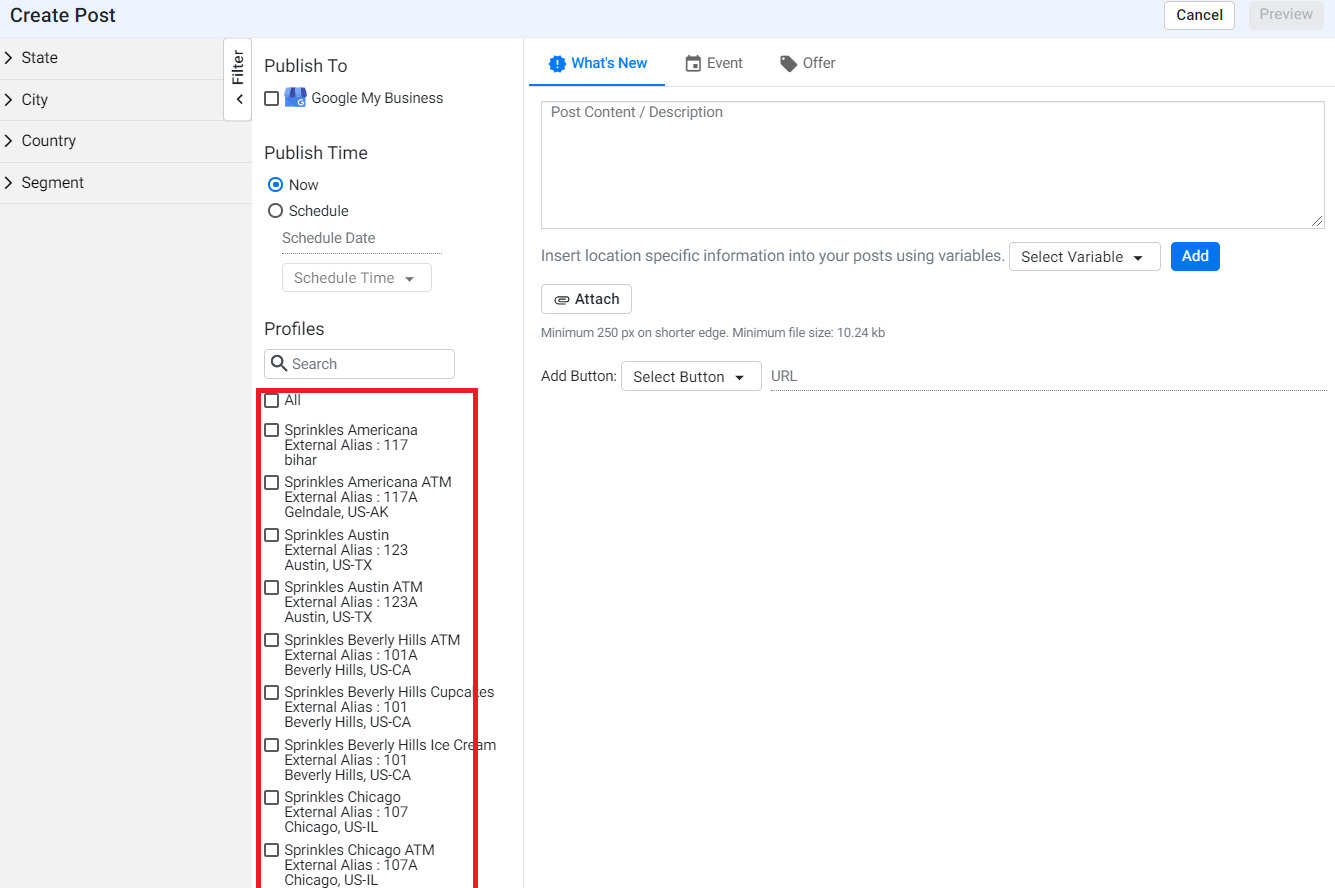
Task: Click the blue Add button
Action: point(1195,256)
